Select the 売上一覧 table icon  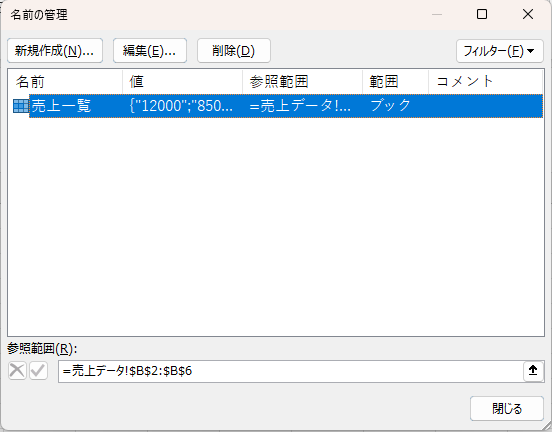(x=20, y=106)
